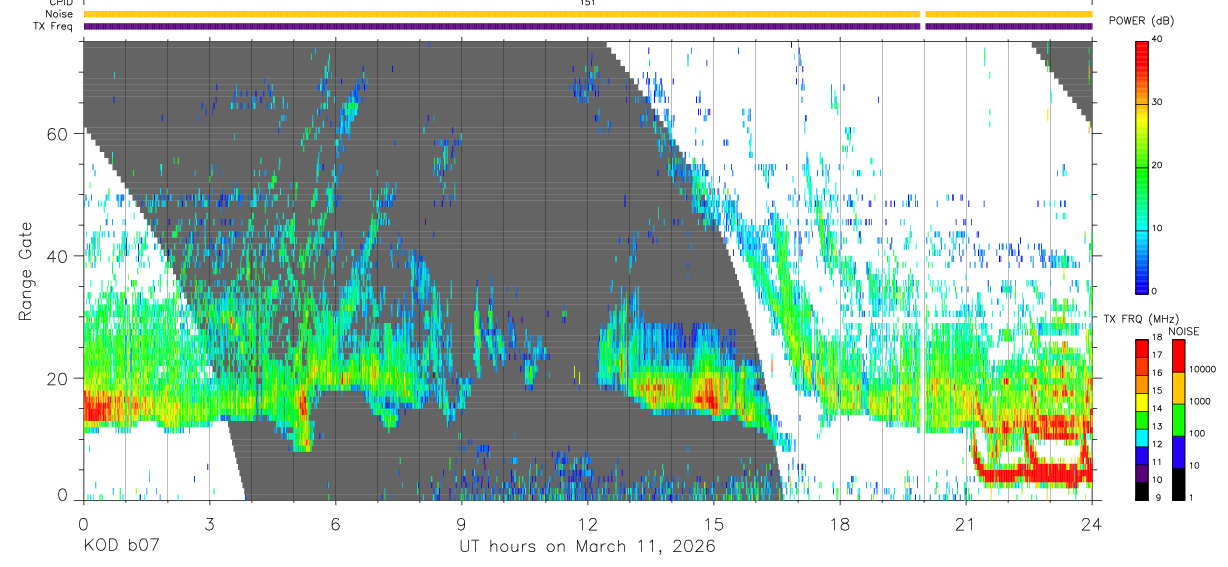Viewport: 1228px width, 567px height.
Task: Select the green 100-1000 NOISE legend segment
Action: (1178, 420)
